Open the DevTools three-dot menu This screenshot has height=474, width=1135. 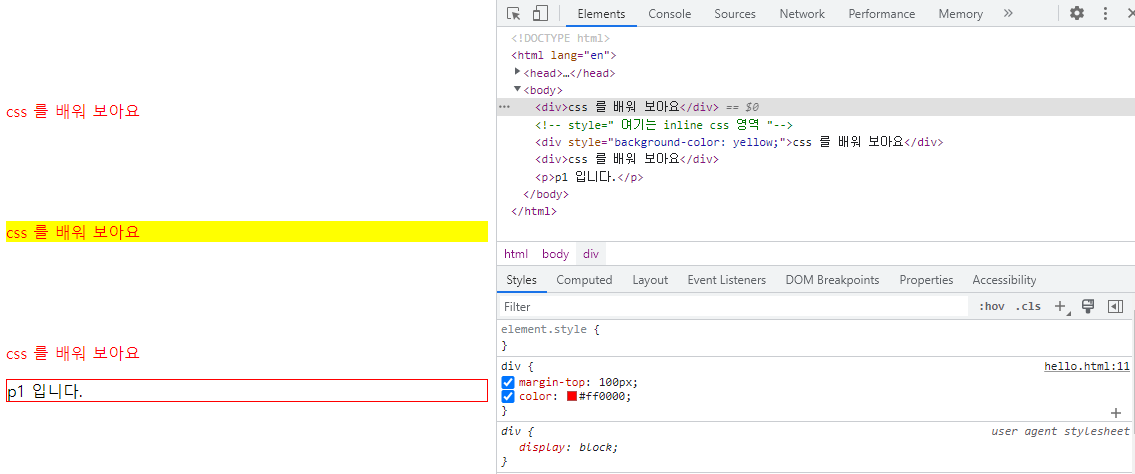pos(1105,13)
